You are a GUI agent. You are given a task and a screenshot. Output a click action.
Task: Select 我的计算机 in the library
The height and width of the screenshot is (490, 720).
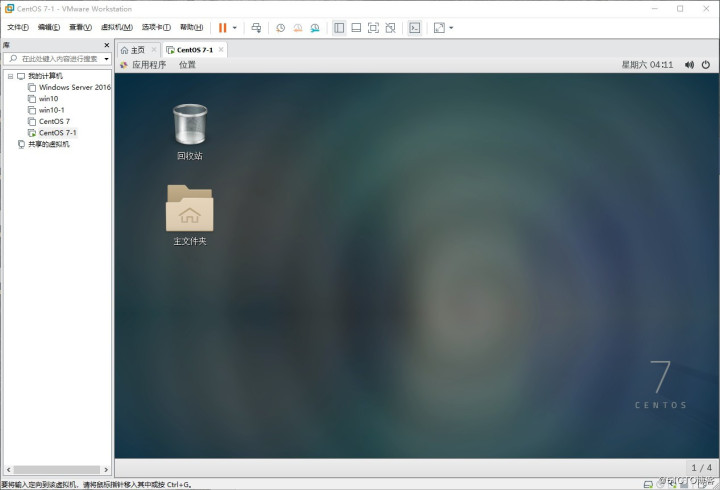45,76
